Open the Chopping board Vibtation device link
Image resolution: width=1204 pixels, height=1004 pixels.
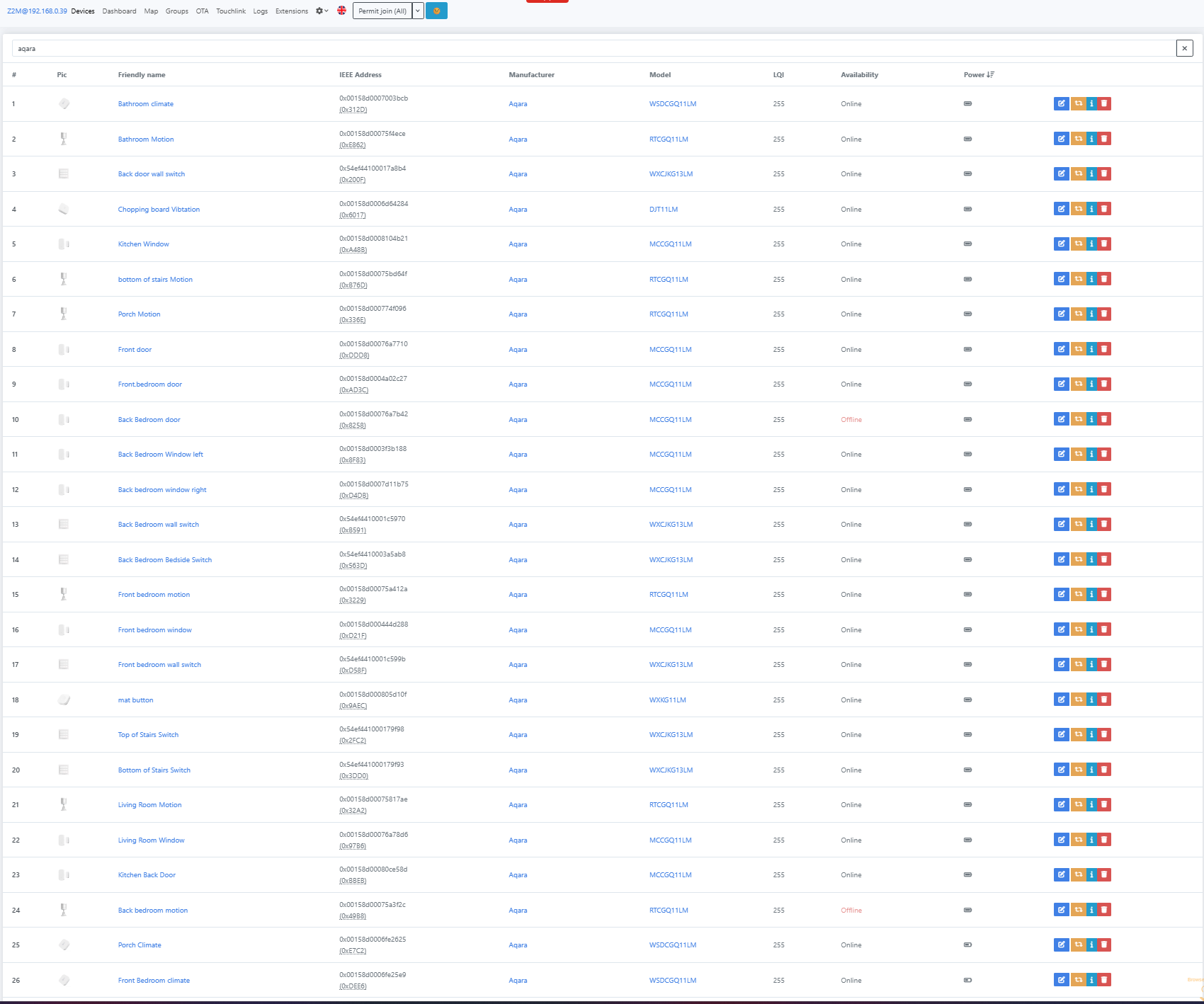159,210
